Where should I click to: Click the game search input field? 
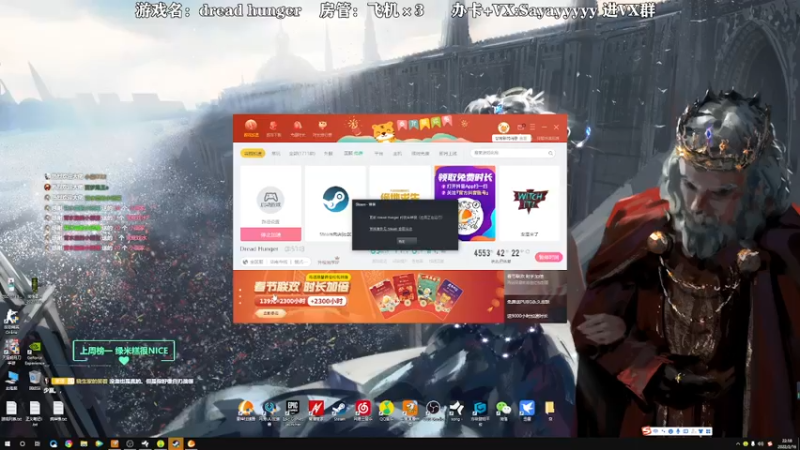[512, 153]
